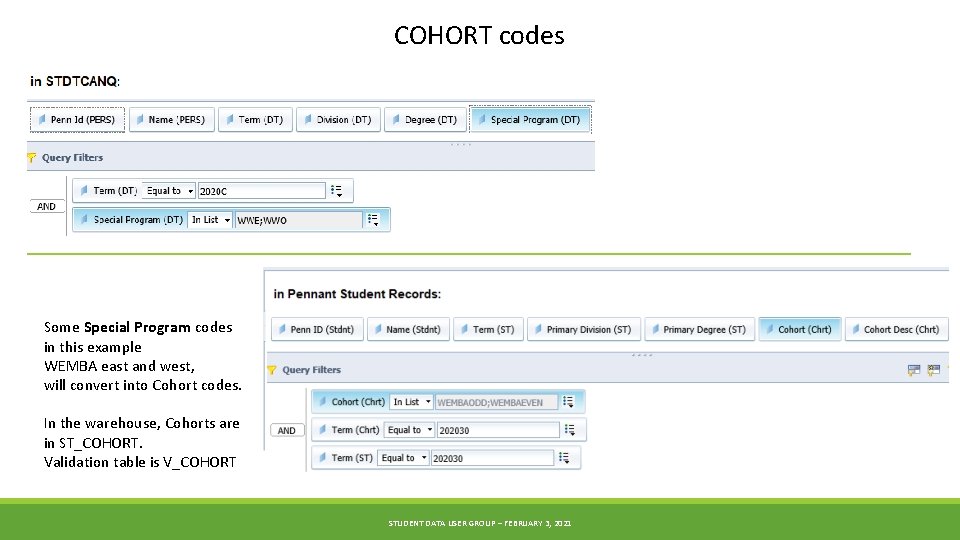Open the Equal to dropdown for Term (ST)
Viewport: 960px width, 540px height.
tap(403, 458)
